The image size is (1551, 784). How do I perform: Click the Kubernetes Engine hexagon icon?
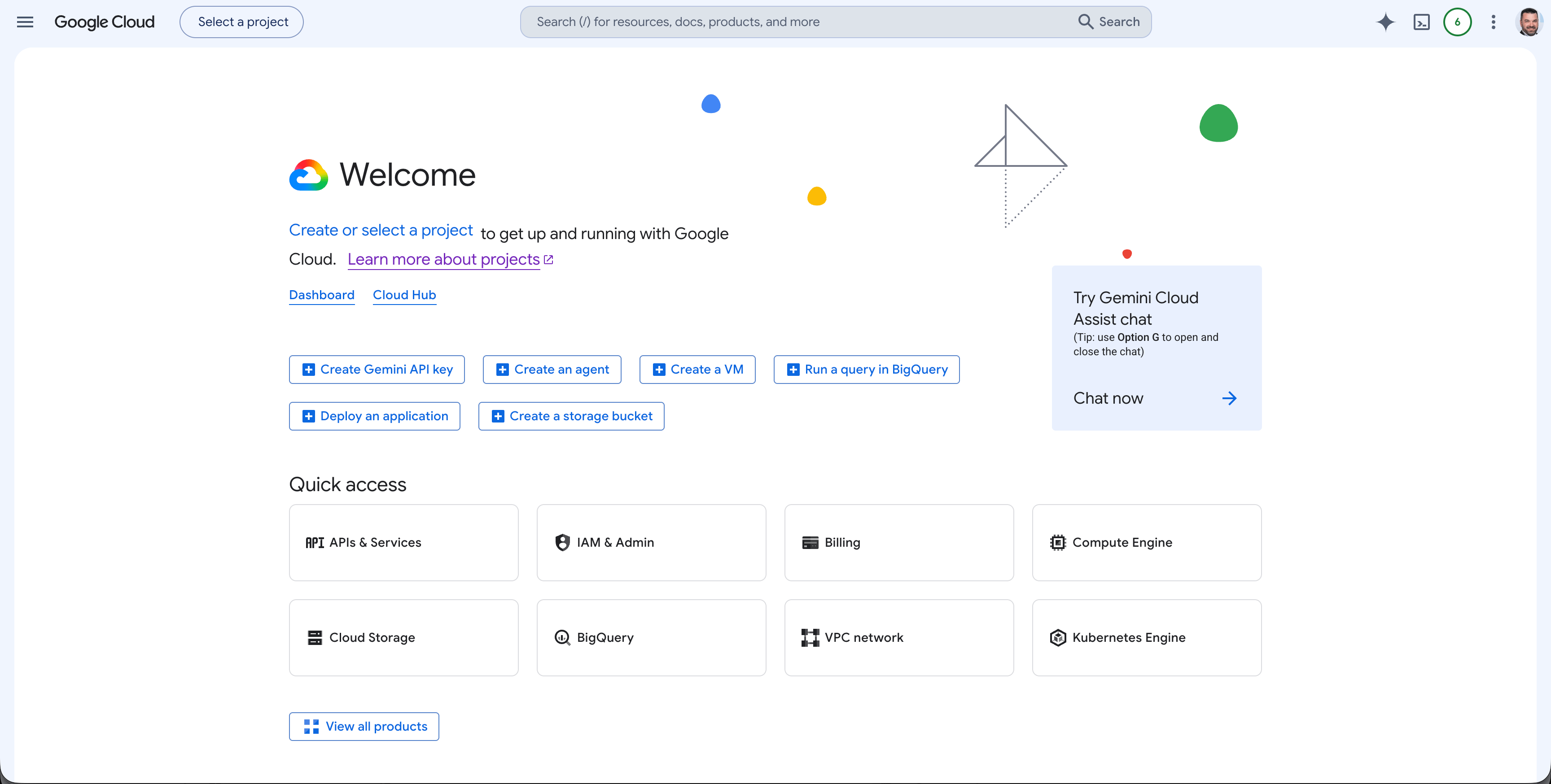[x=1058, y=638]
